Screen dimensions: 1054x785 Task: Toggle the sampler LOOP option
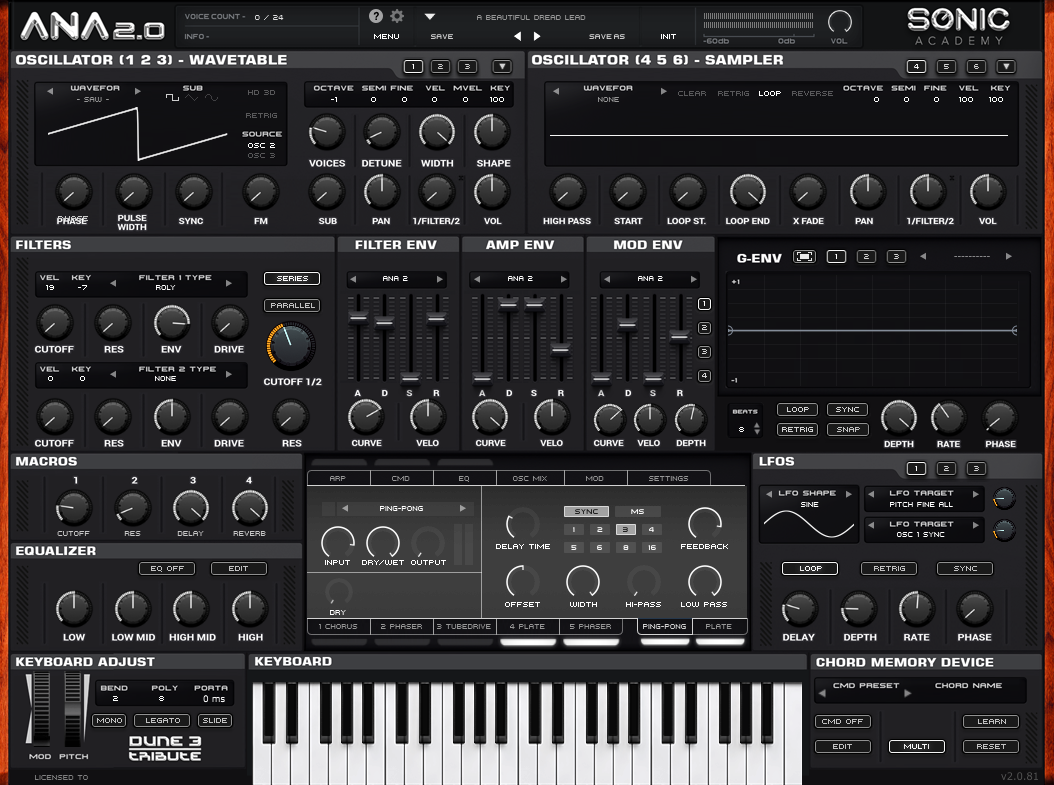(x=769, y=93)
